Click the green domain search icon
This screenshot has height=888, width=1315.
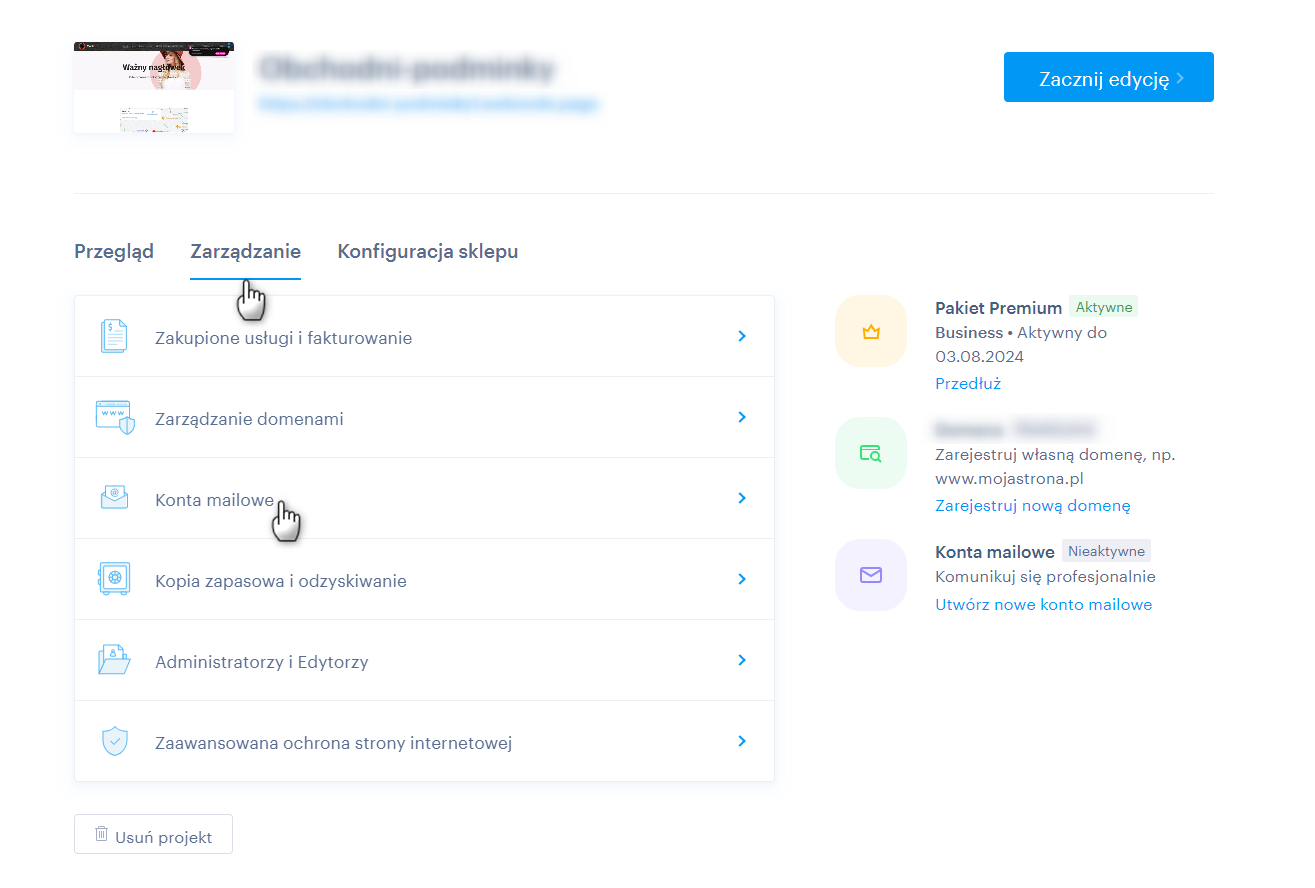coord(871,453)
